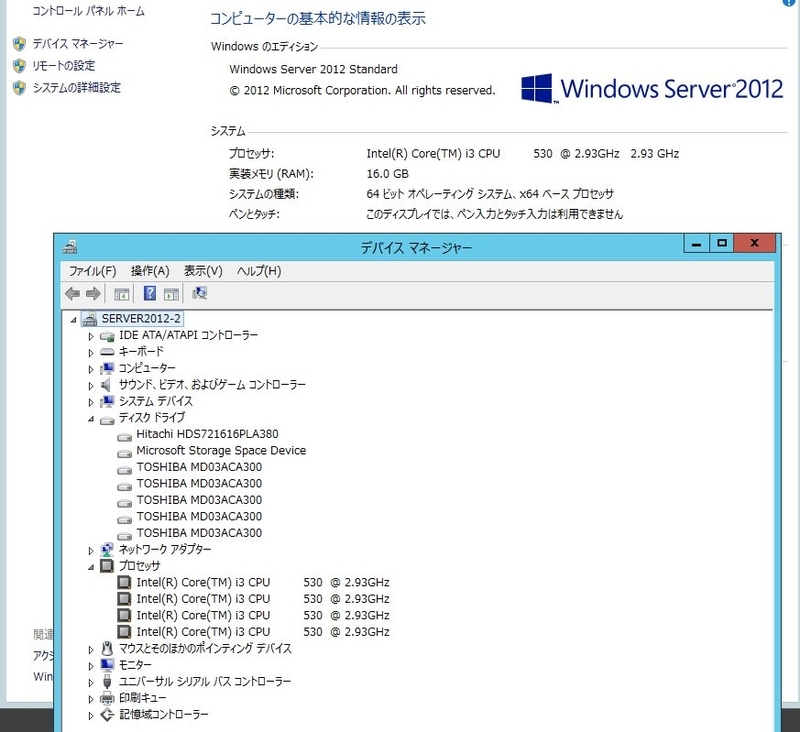This screenshot has width=800, height=732.
Task: Click Device Manager title bar system icon
Action: [x=70, y=247]
